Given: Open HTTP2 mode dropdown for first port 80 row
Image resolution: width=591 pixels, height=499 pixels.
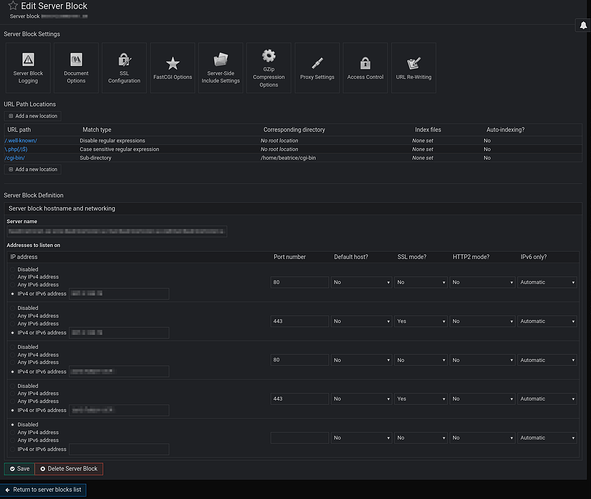Looking at the screenshot, I should click(482, 282).
